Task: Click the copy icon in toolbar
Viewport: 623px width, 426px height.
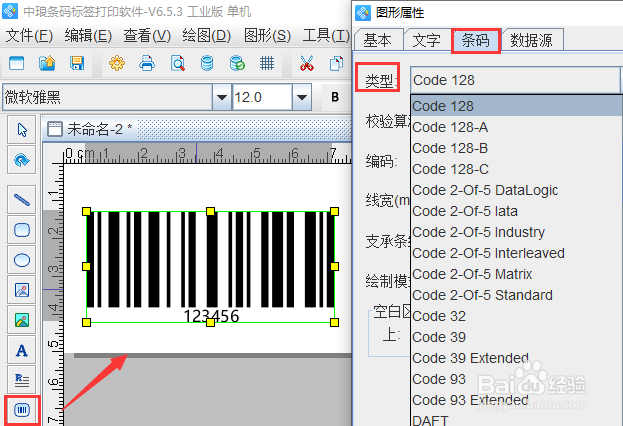Action: [336, 63]
